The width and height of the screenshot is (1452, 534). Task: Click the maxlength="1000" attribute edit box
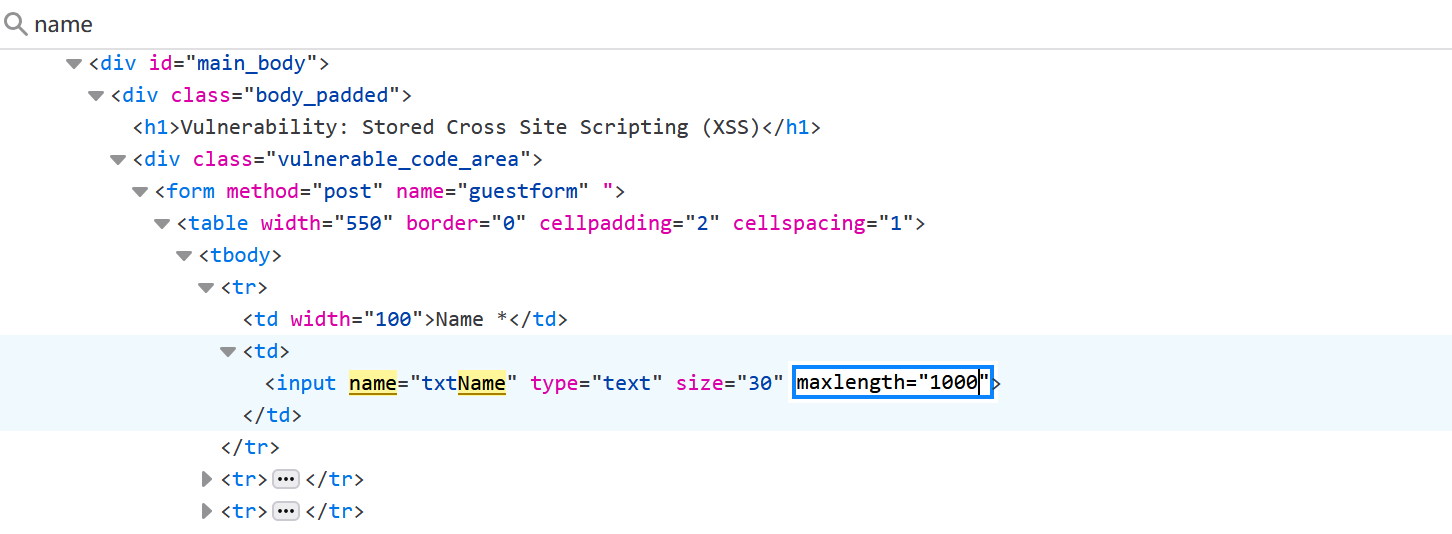click(892, 382)
